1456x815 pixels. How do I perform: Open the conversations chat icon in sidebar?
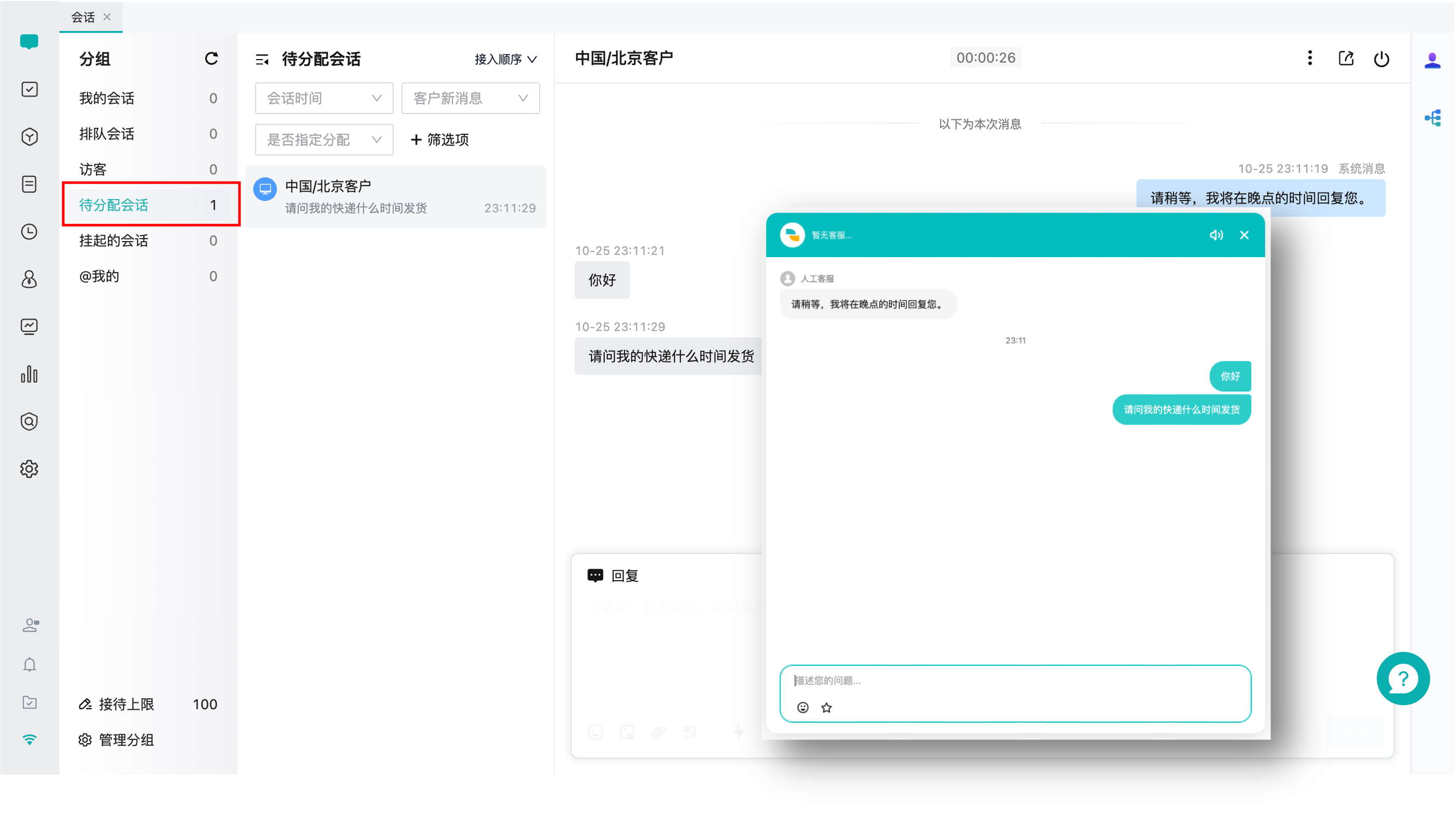pos(30,41)
